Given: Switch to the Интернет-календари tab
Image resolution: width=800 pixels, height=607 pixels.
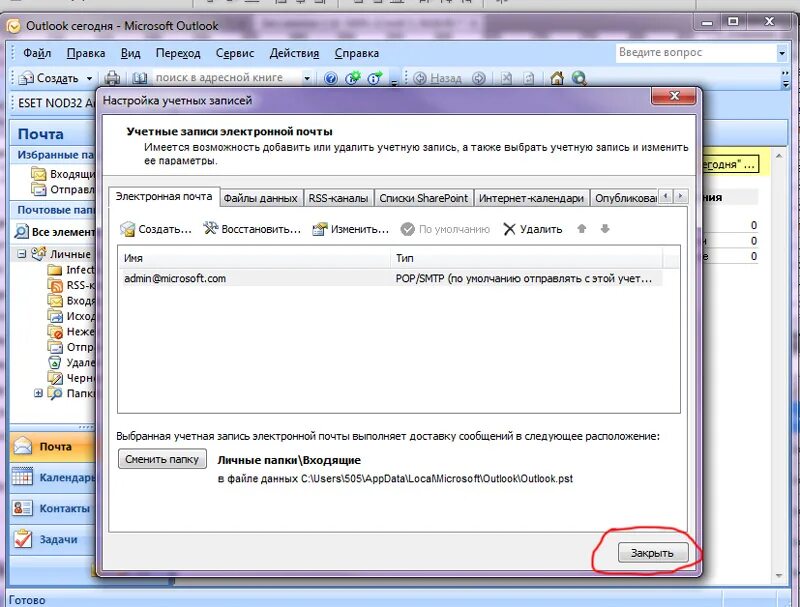Looking at the screenshot, I should [x=531, y=198].
